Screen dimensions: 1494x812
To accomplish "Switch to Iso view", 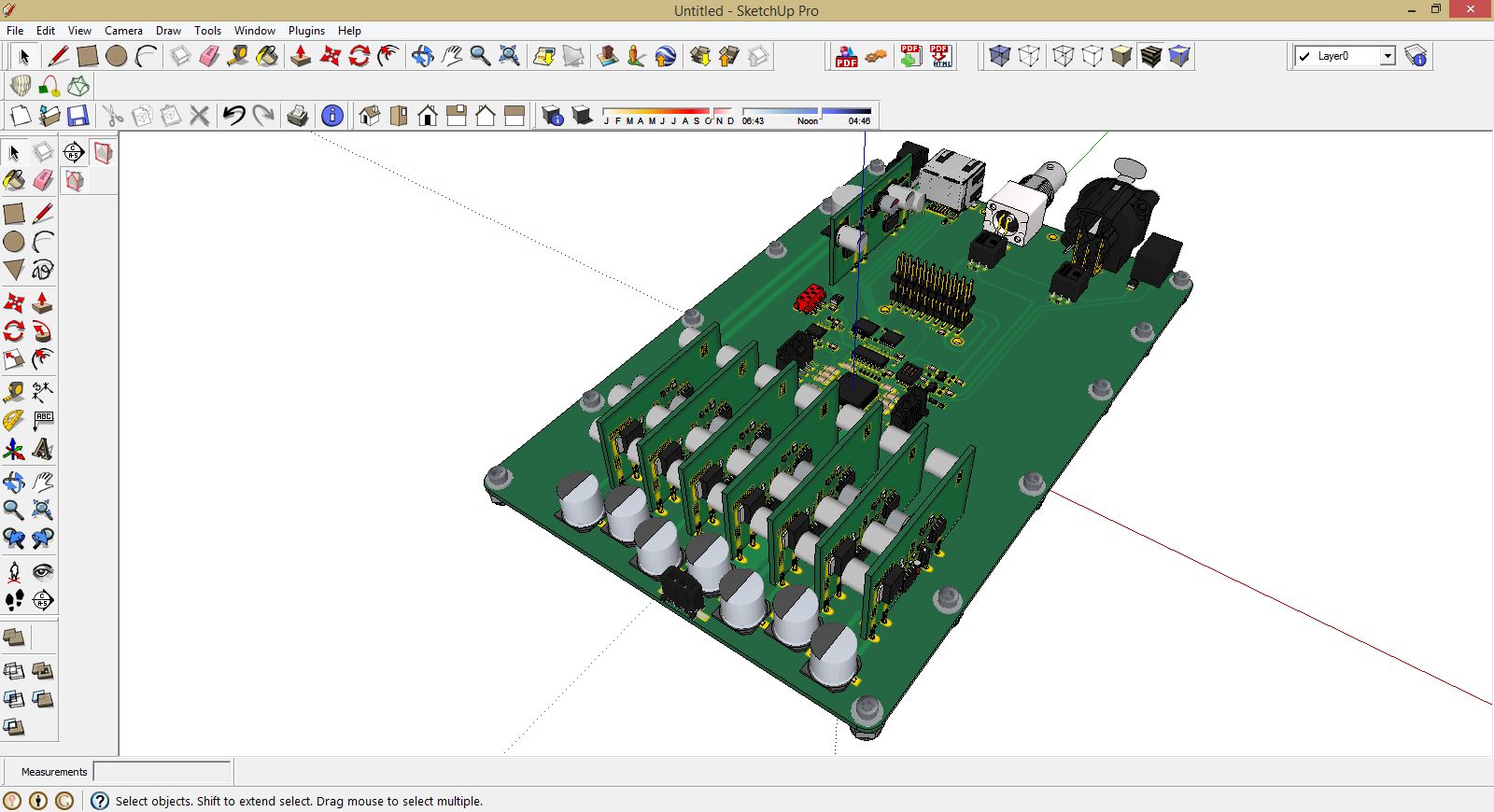I will (x=370, y=116).
